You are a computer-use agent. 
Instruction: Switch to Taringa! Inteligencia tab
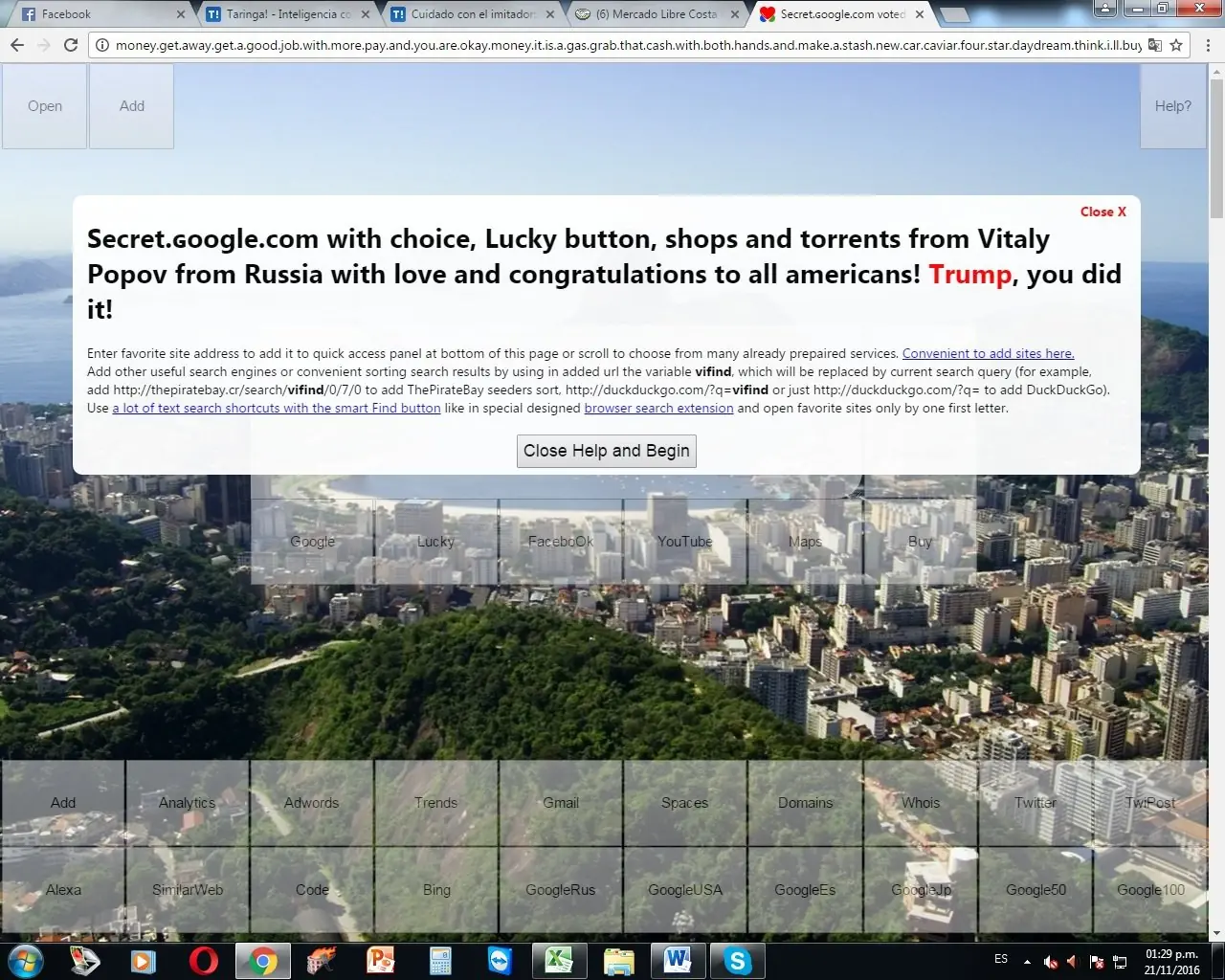(287, 14)
